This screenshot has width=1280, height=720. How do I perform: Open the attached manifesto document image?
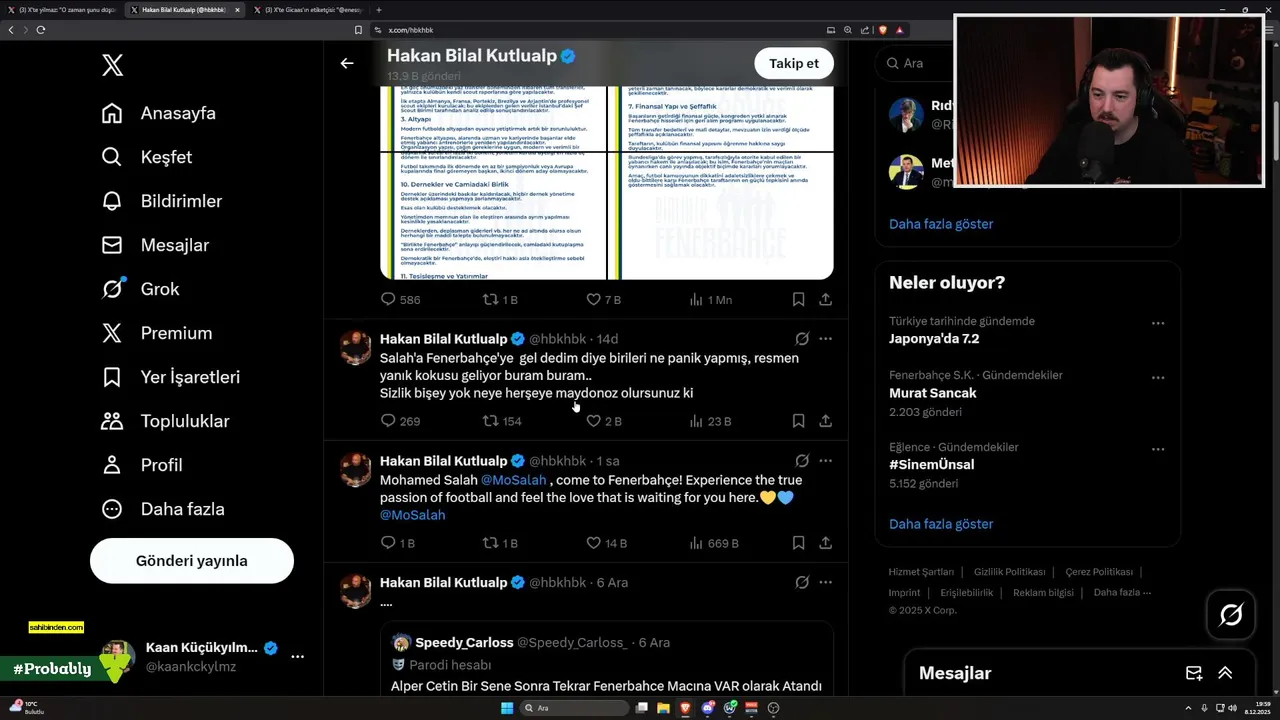pyautogui.click(x=607, y=182)
